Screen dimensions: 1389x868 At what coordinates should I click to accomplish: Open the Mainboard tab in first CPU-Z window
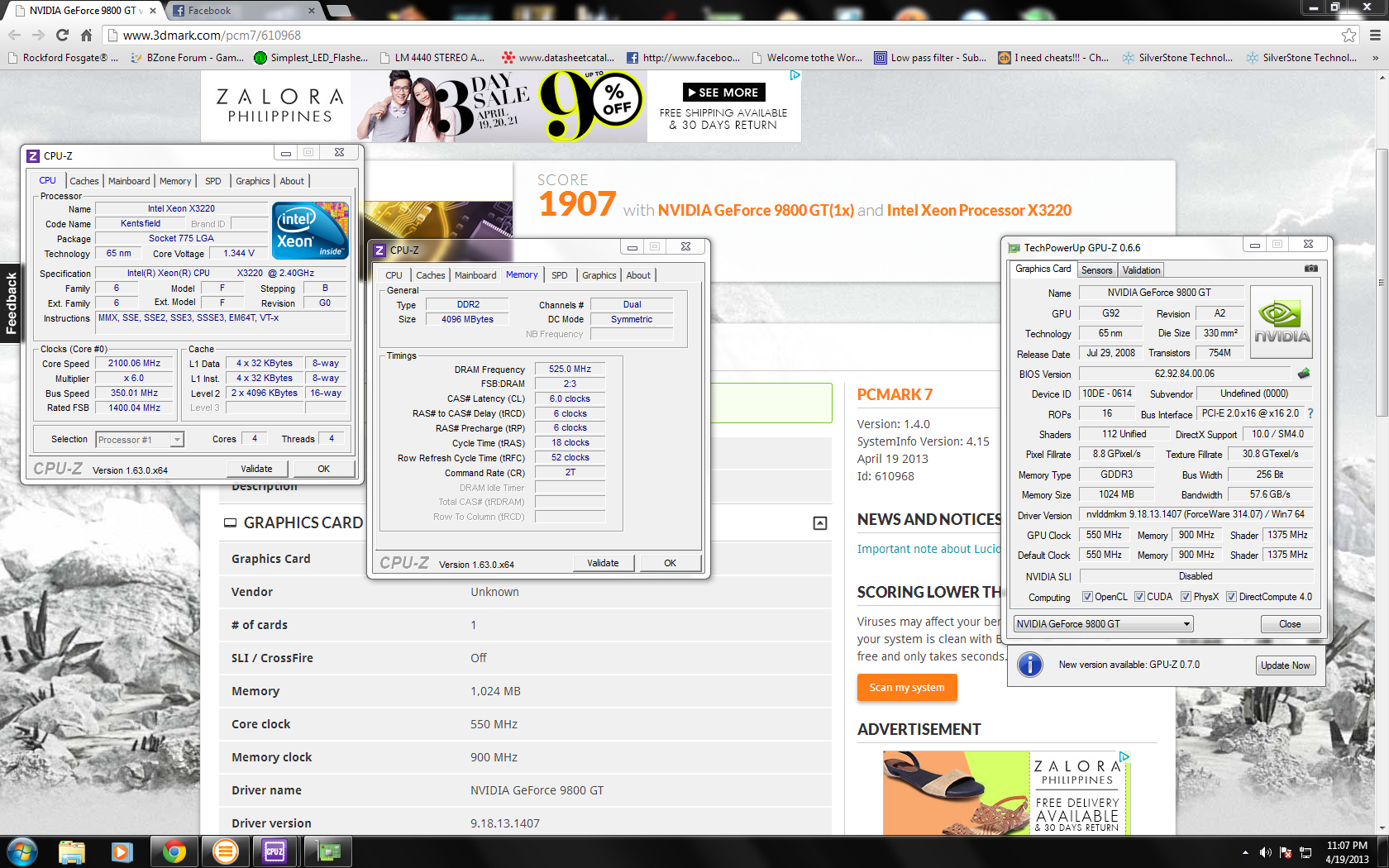coord(129,181)
